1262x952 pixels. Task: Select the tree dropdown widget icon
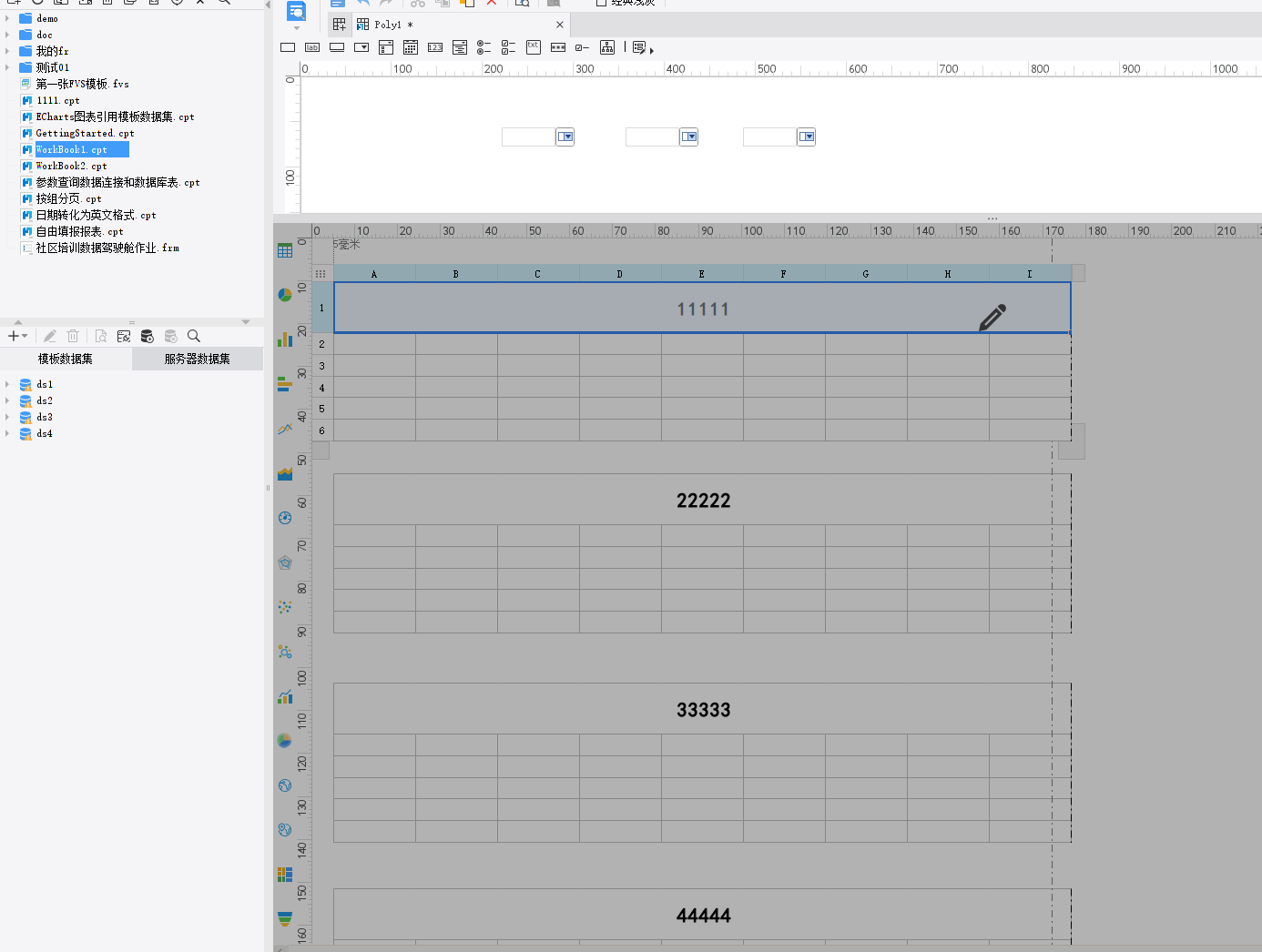pos(607,47)
